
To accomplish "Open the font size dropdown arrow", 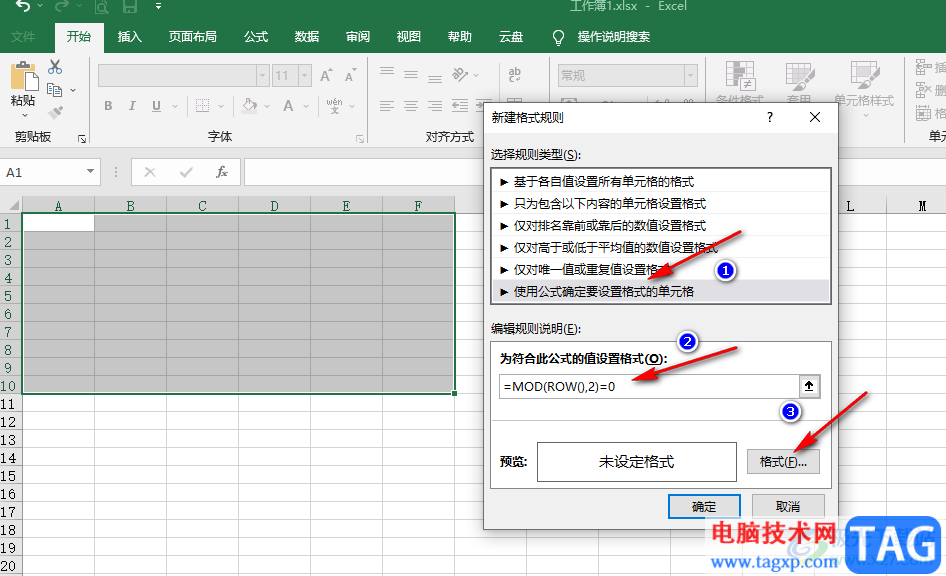I will [305, 76].
